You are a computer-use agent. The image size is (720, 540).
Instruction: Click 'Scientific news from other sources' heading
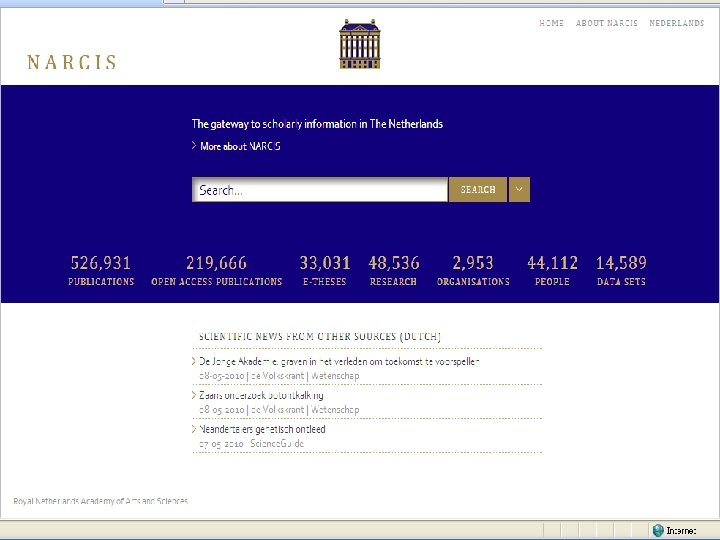(320, 337)
